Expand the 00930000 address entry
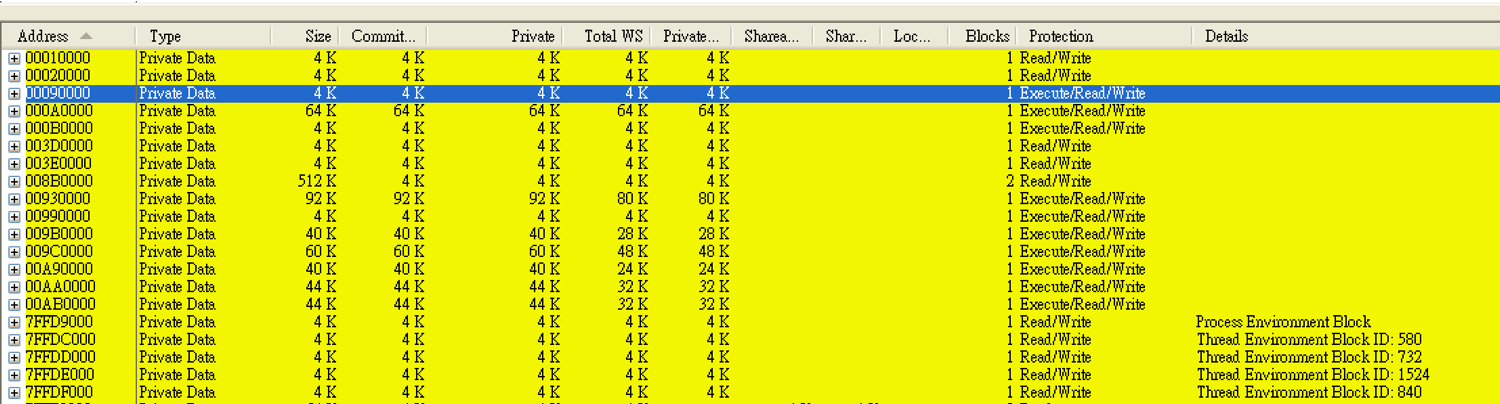 [14, 199]
